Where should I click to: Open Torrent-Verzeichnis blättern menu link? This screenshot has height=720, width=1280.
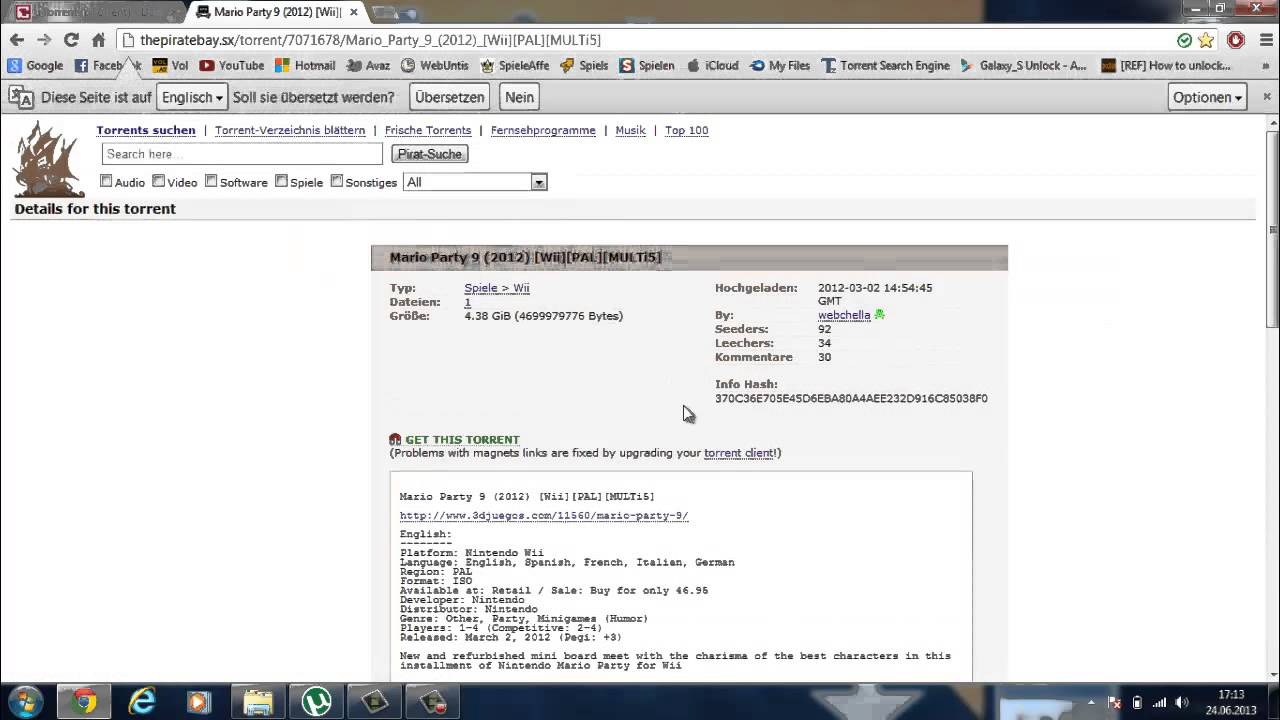click(x=290, y=130)
